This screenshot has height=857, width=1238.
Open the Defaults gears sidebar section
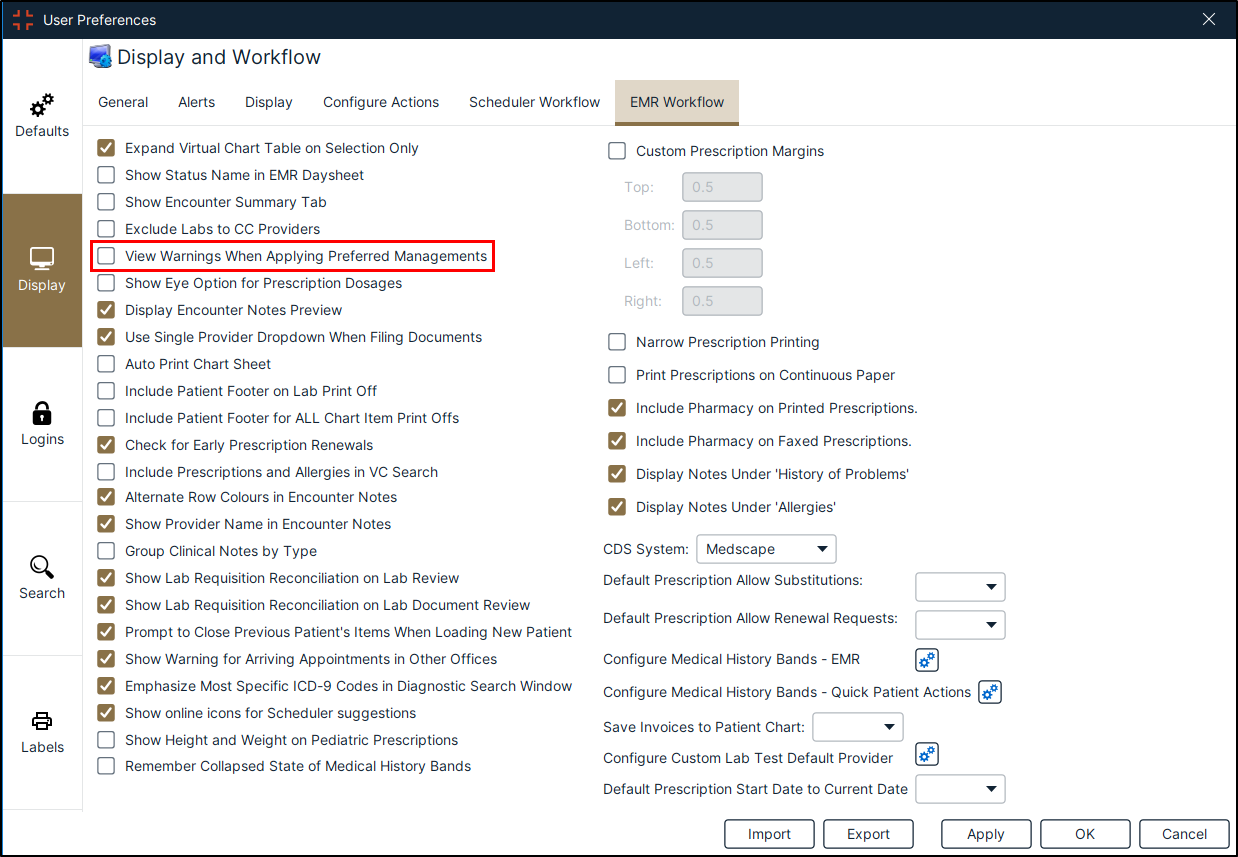42,116
